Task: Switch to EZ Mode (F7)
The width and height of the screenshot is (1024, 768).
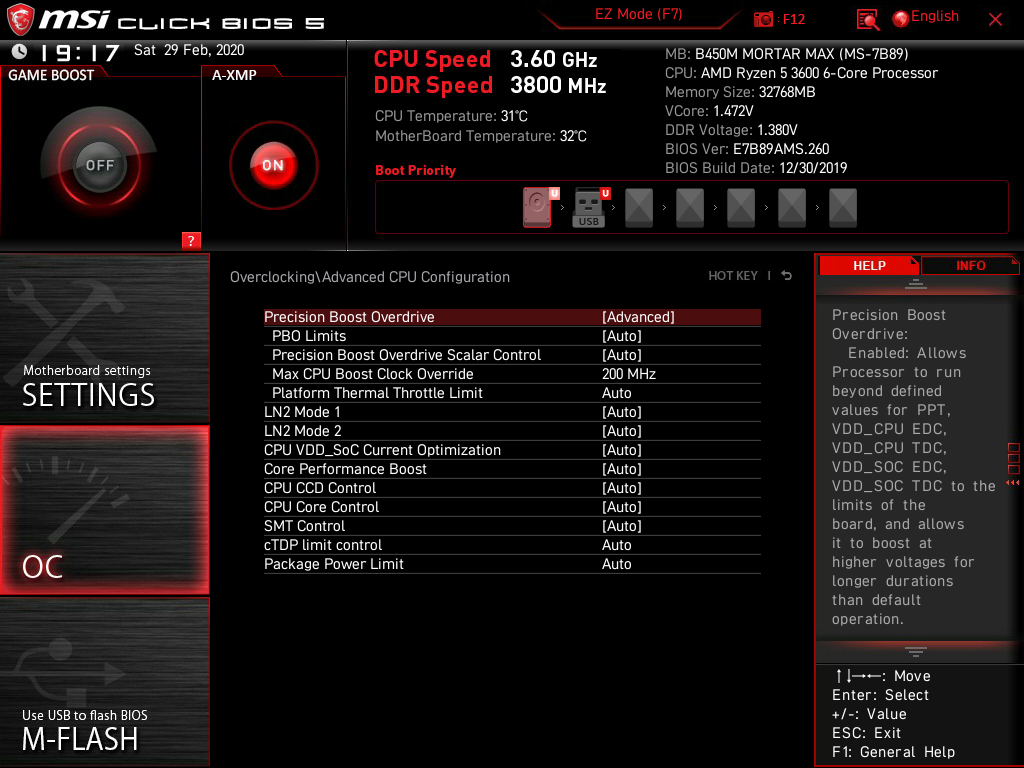Action: pyautogui.click(x=639, y=14)
